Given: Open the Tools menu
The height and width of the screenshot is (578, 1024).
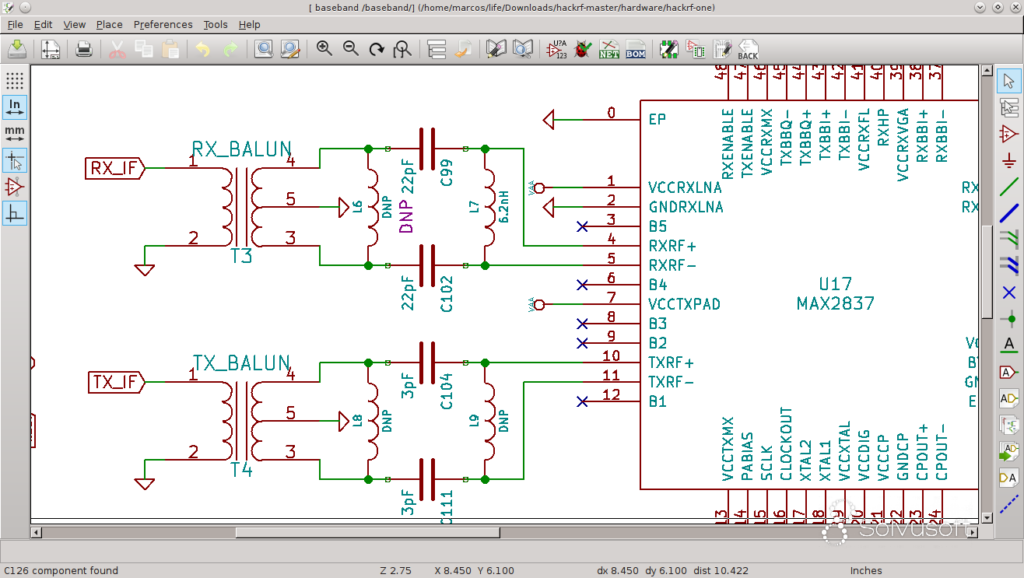Looking at the screenshot, I should pos(215,24).
